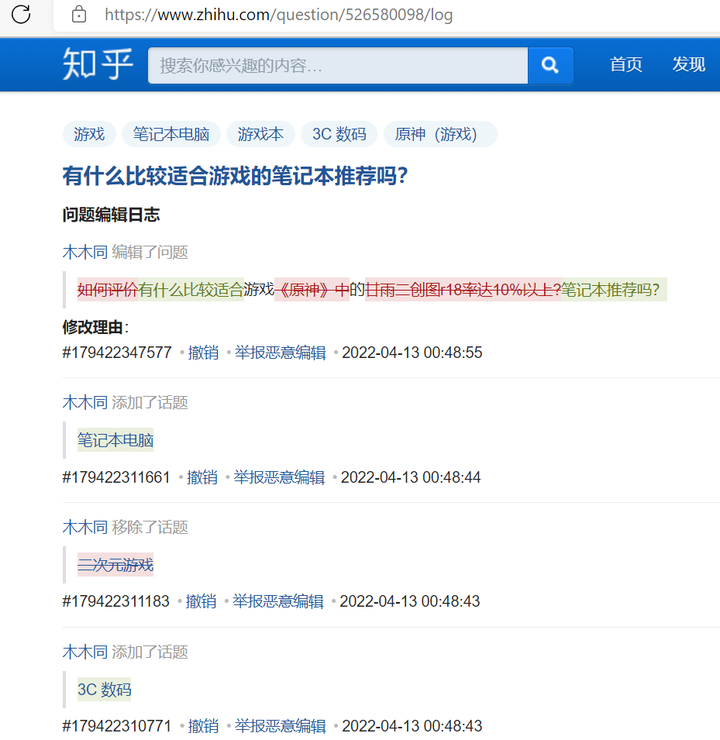Click 举报恶意编辑 for log #179422311183
Image resolution: width=720 pixels, height=740 pixels.
[x=278, y=601]
